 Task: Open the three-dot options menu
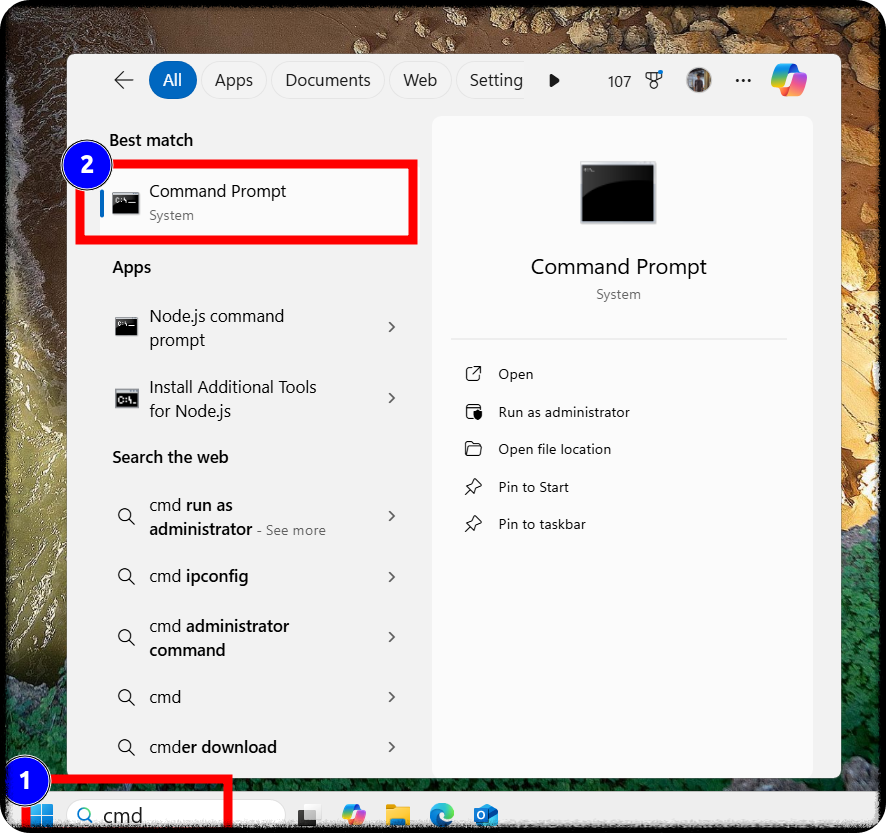coord(743,80)
